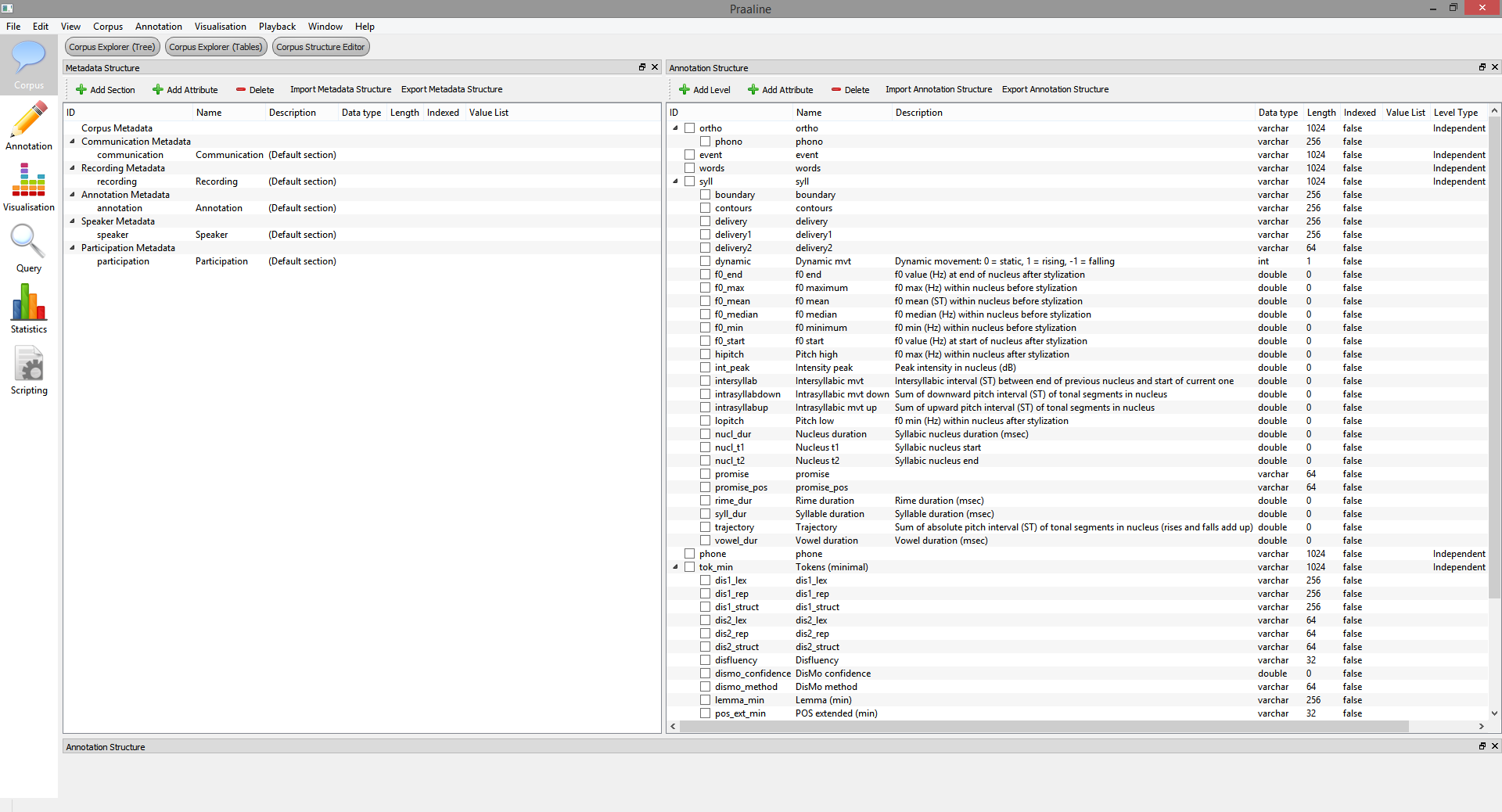This screenshot has height=812, width=1502.
Task: Switch to Corpus Structure Editor
Action: tap(321, 47)
